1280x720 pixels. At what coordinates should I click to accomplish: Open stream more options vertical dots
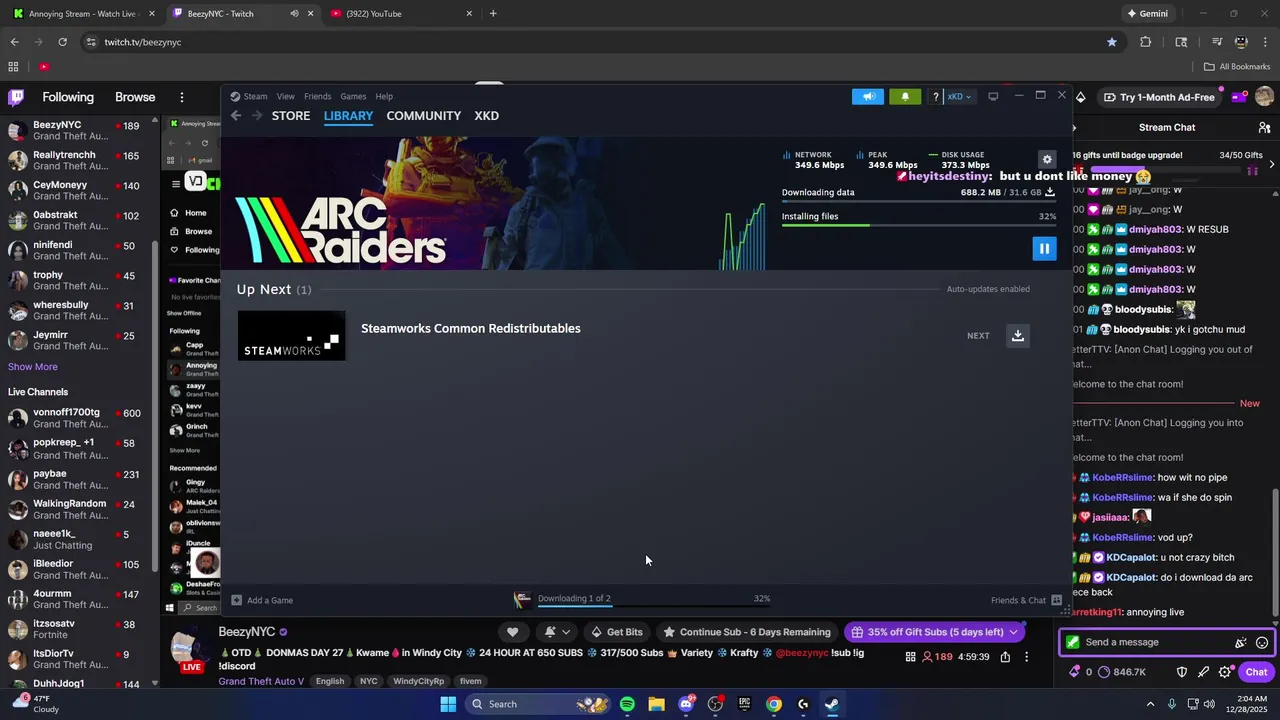point(1026,657)
